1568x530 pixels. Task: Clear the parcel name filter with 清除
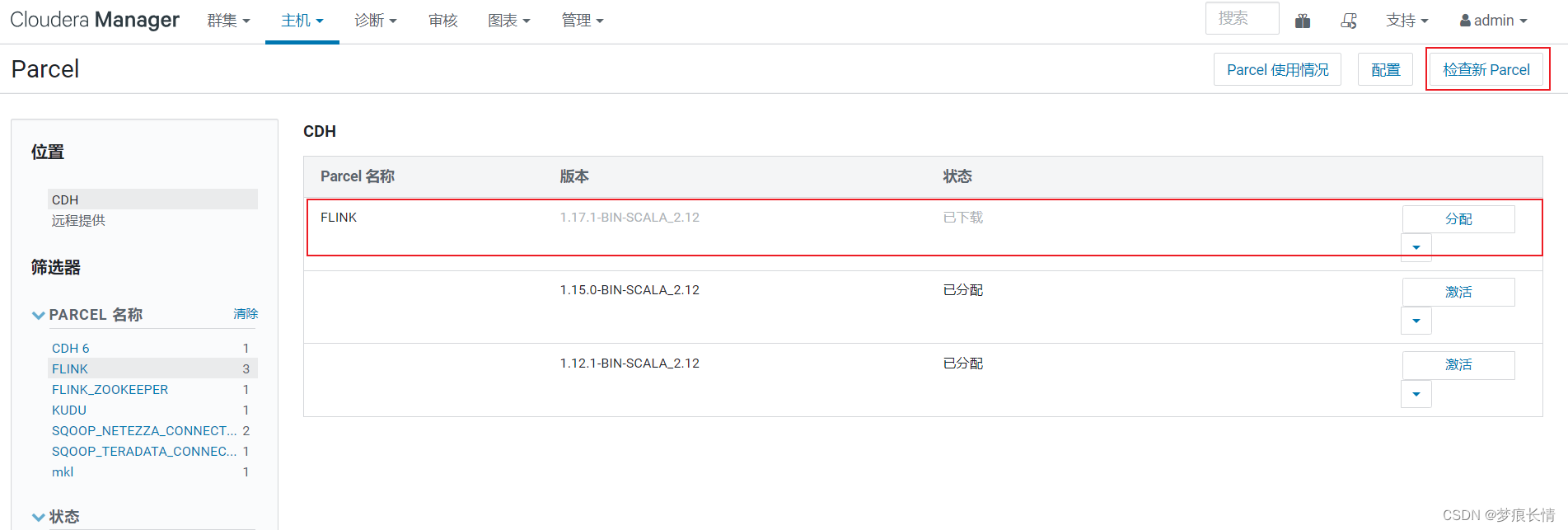(x=246, y=314)
